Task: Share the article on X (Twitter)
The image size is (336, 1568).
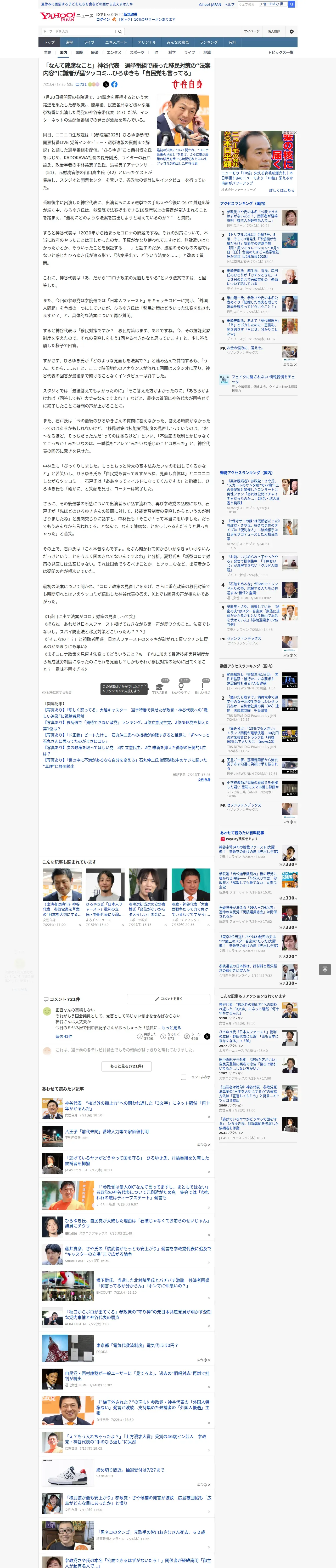Action: (x=105, y=85)
